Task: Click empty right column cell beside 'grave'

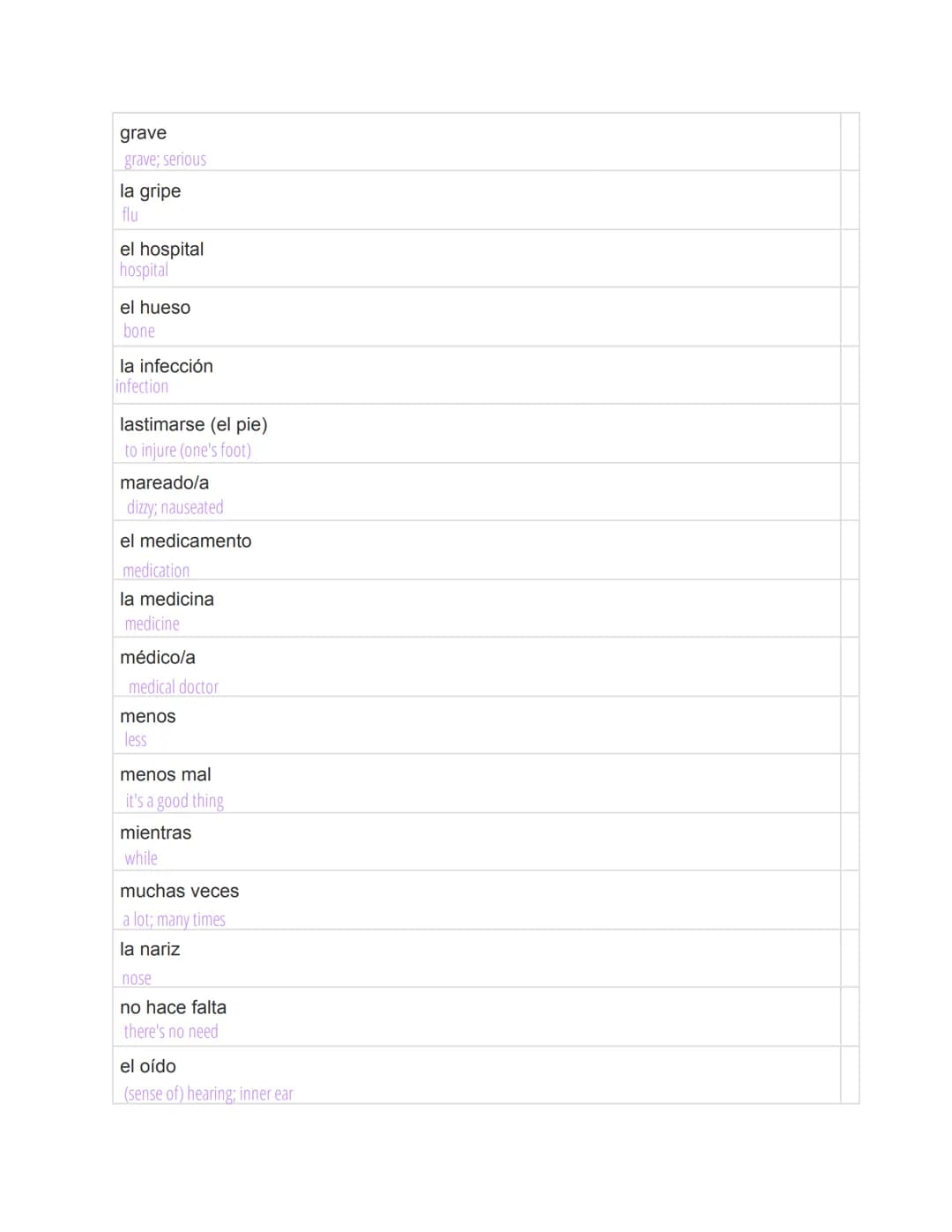Action: point(850,142)
